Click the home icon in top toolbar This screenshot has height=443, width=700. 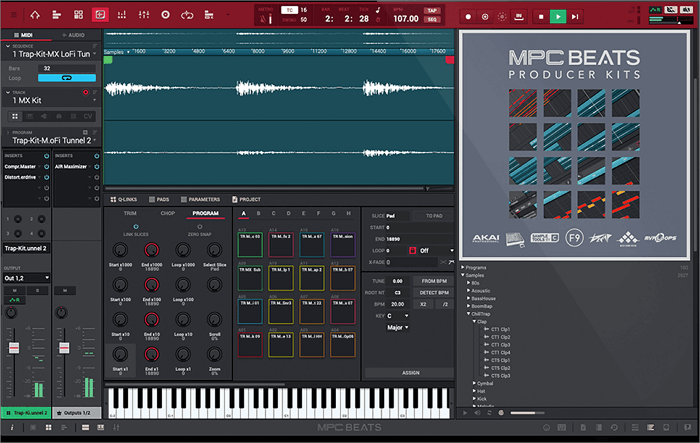(x=35, y=15)
